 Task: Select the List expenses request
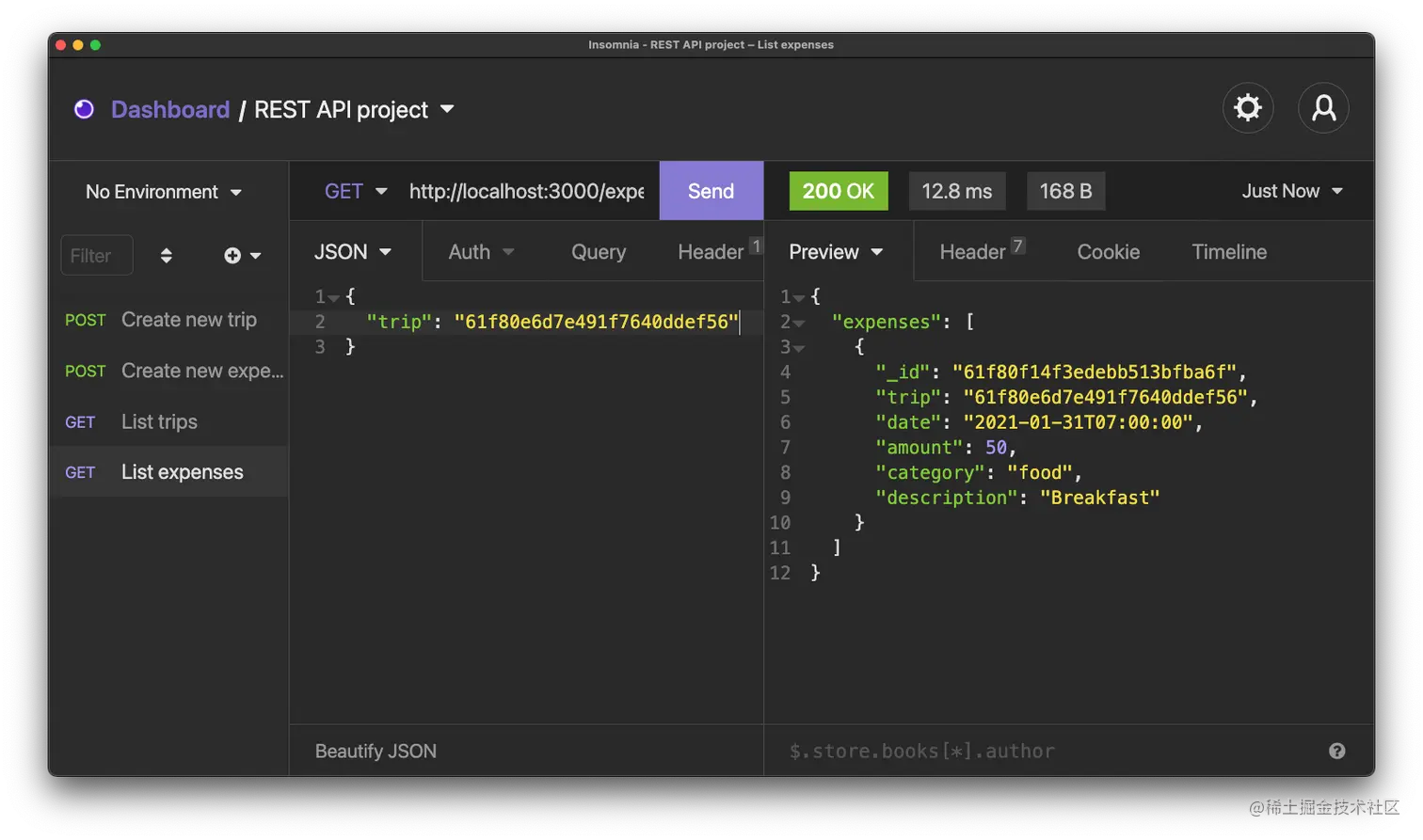click(169, 472)
